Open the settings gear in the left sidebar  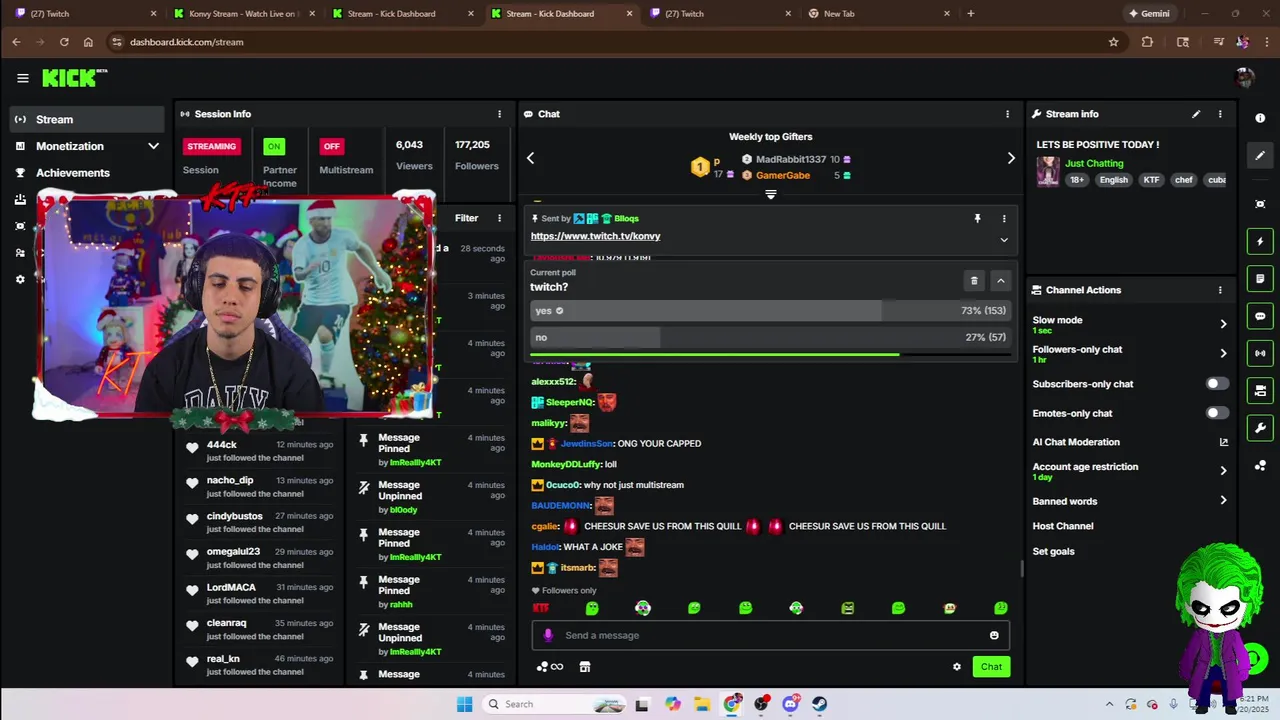coord(20,279)
